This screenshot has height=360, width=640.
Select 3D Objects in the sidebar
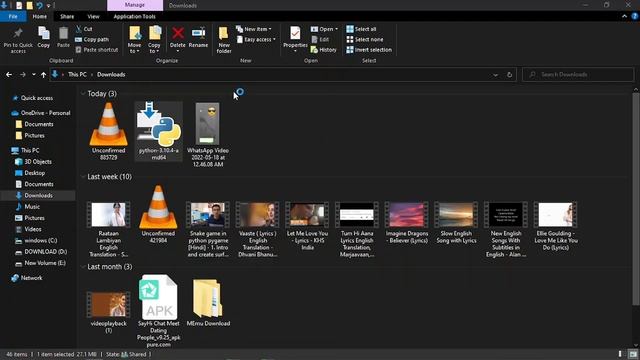point(38,162)
